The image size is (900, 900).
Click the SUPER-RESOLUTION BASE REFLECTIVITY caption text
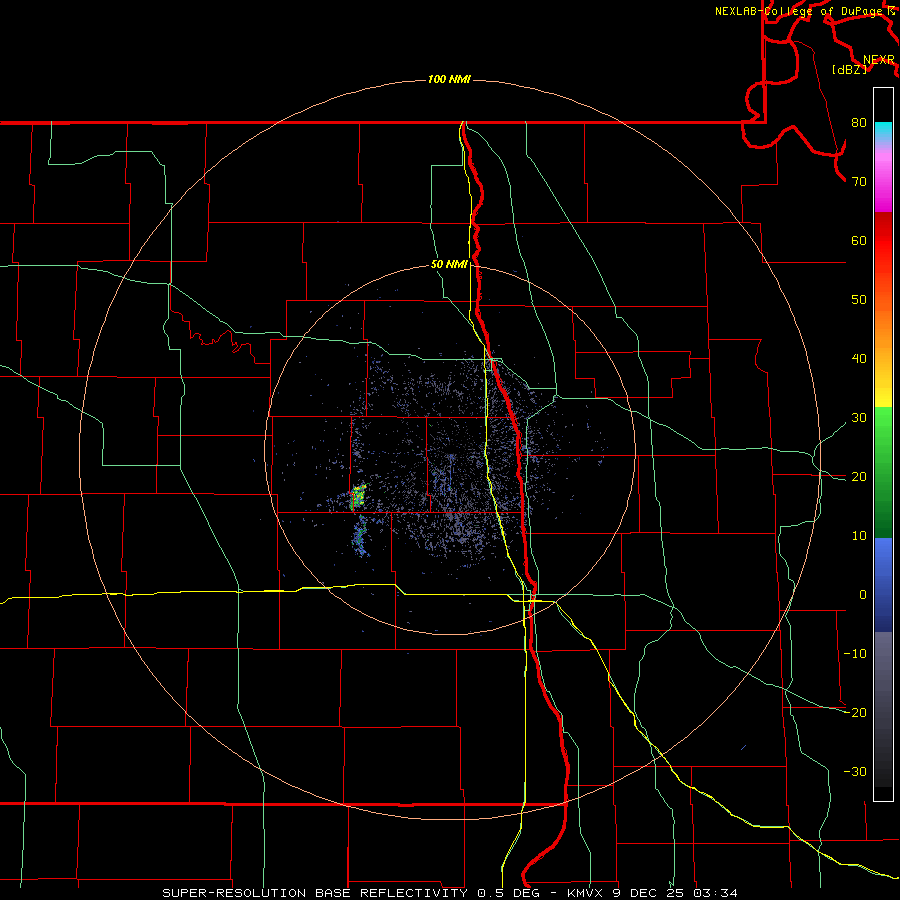pos(315,893)
